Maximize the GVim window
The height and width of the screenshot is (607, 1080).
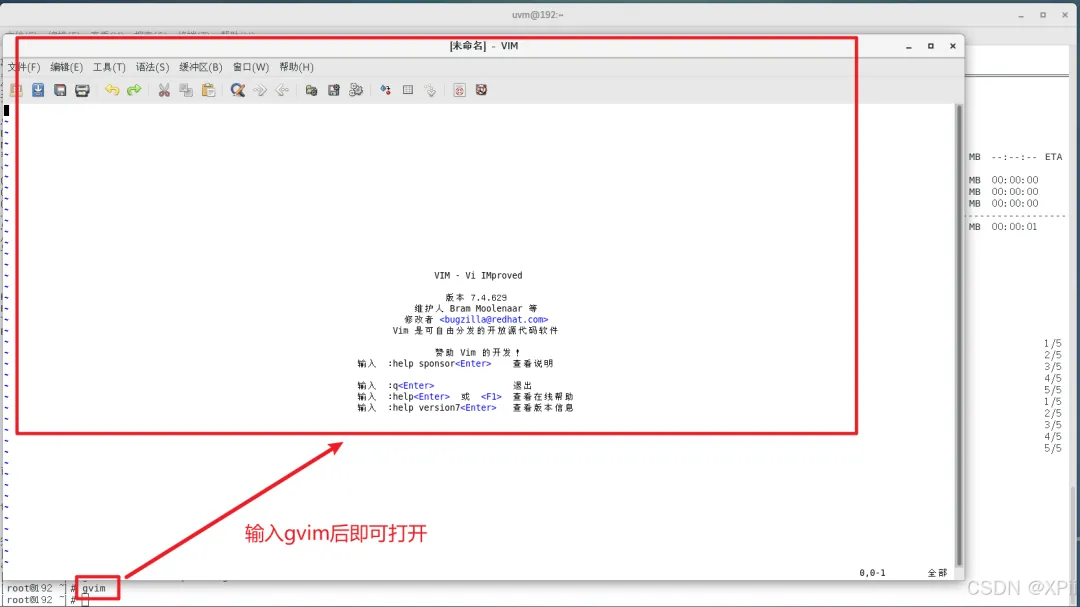pyautogui.click(x=931, y=46)
